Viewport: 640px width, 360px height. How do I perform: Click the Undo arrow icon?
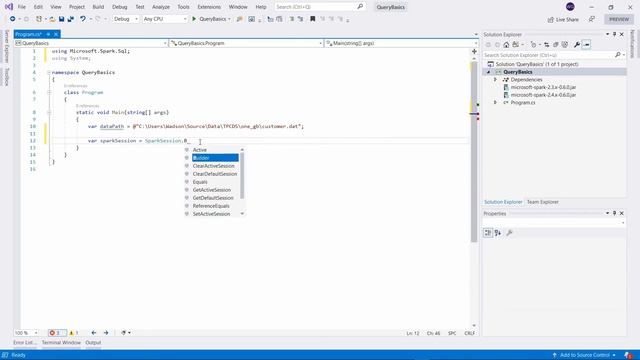(x=83, y=19)
